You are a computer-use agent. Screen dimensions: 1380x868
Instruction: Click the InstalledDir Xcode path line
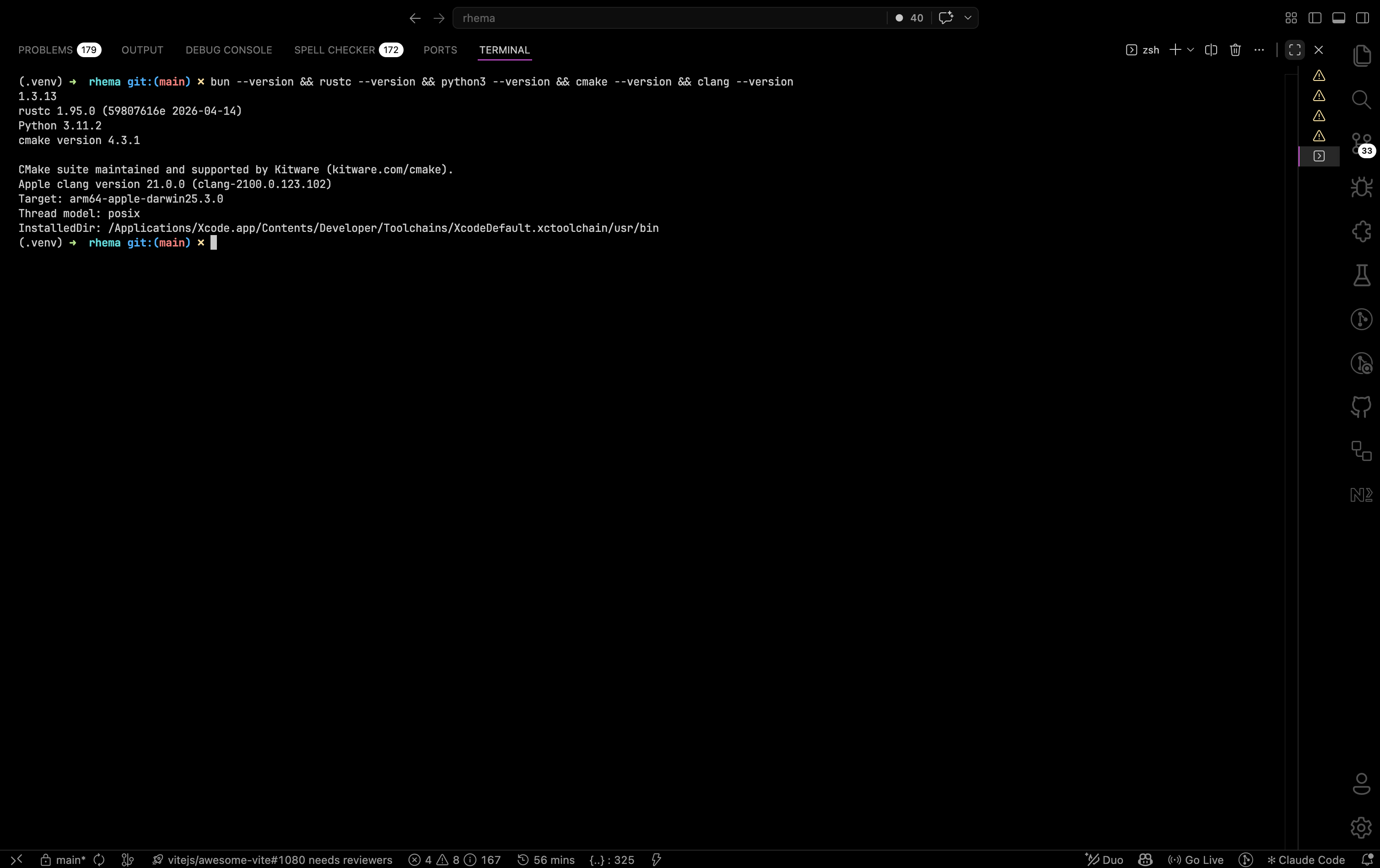pyautogui.click(x=338, y=228)
